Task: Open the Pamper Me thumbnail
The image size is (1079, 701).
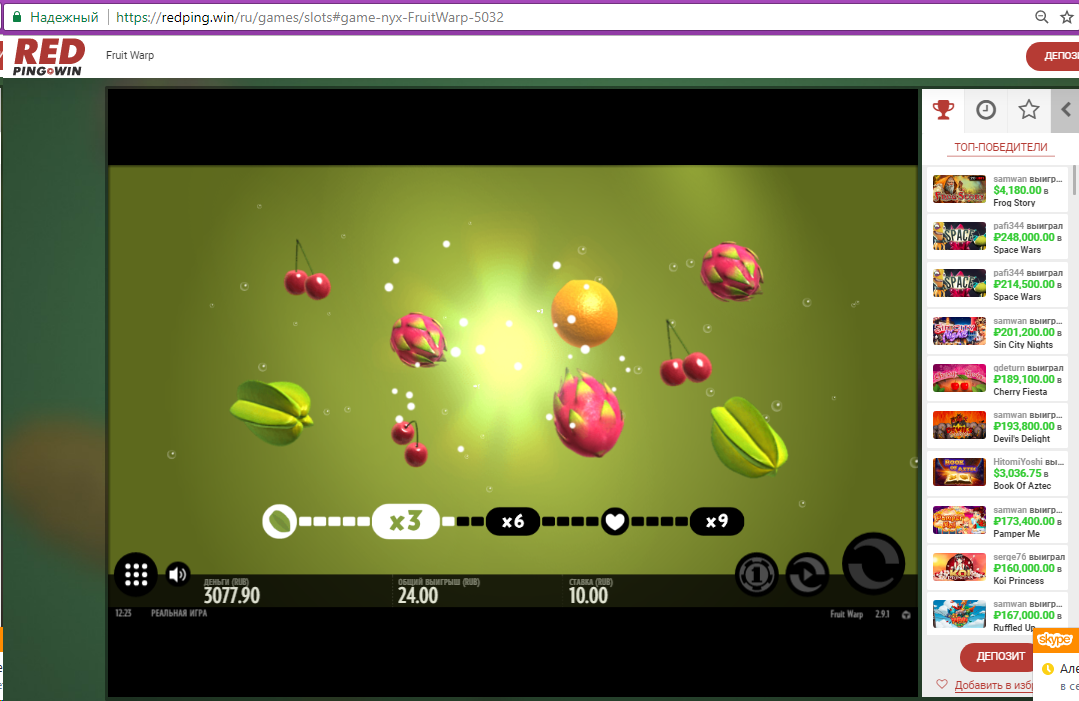Action: click(959, 520)
